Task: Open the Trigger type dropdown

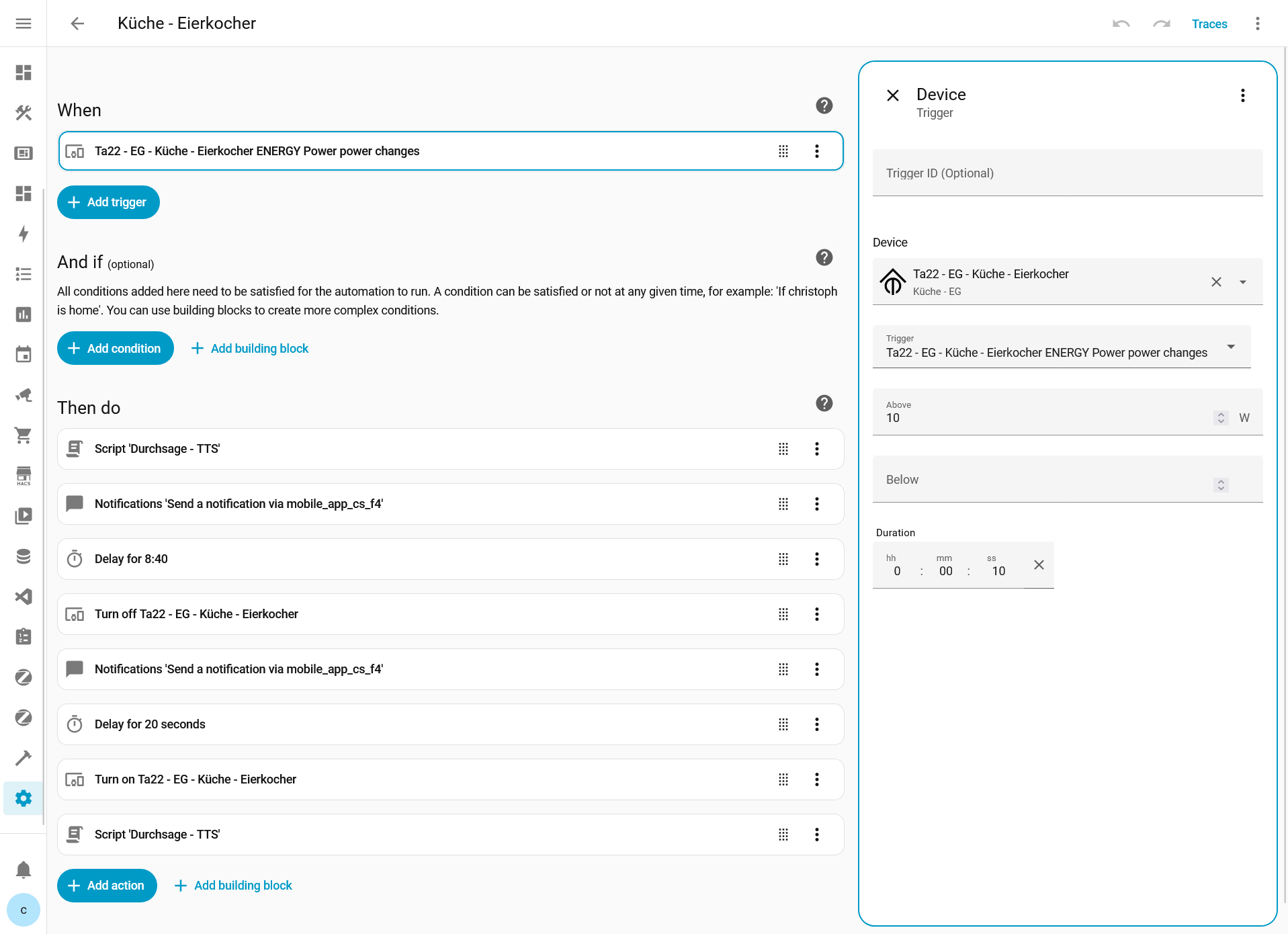Action: pyautogui.click(x=1230, y=347)
